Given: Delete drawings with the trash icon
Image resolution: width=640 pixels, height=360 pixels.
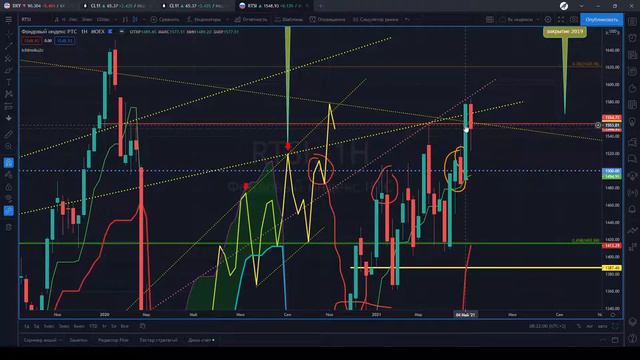Looking at the screenshot, I should point(9,227).
